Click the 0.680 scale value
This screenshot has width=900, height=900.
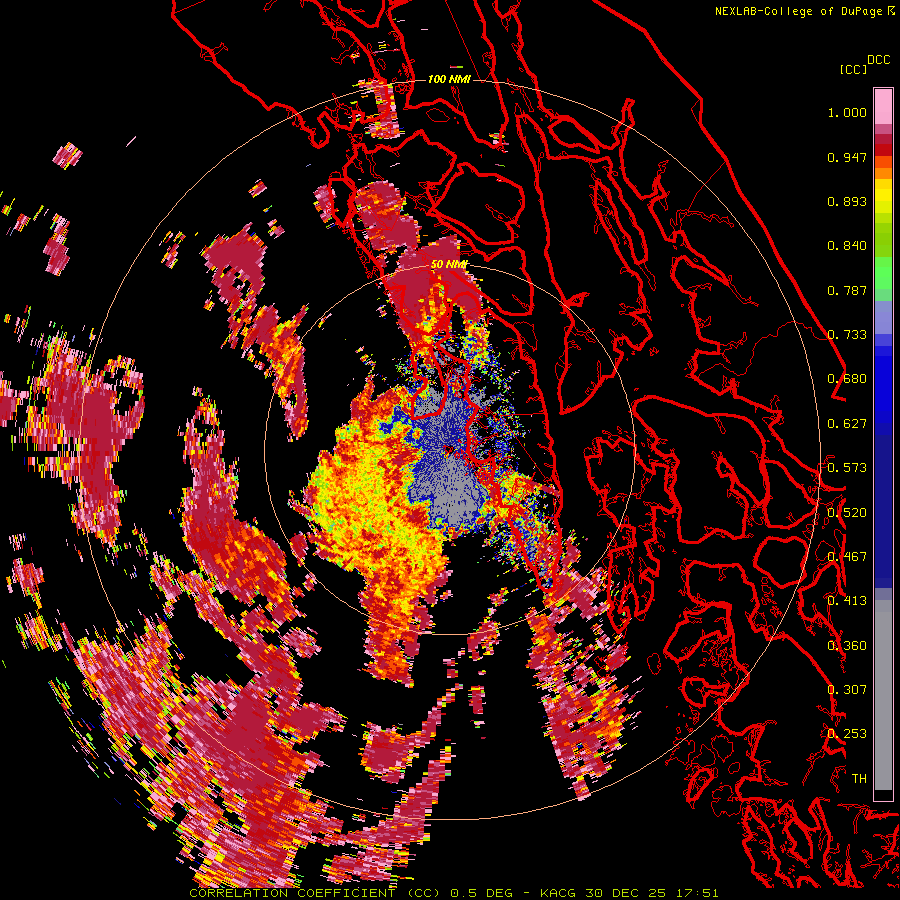[x=847, y=379]
